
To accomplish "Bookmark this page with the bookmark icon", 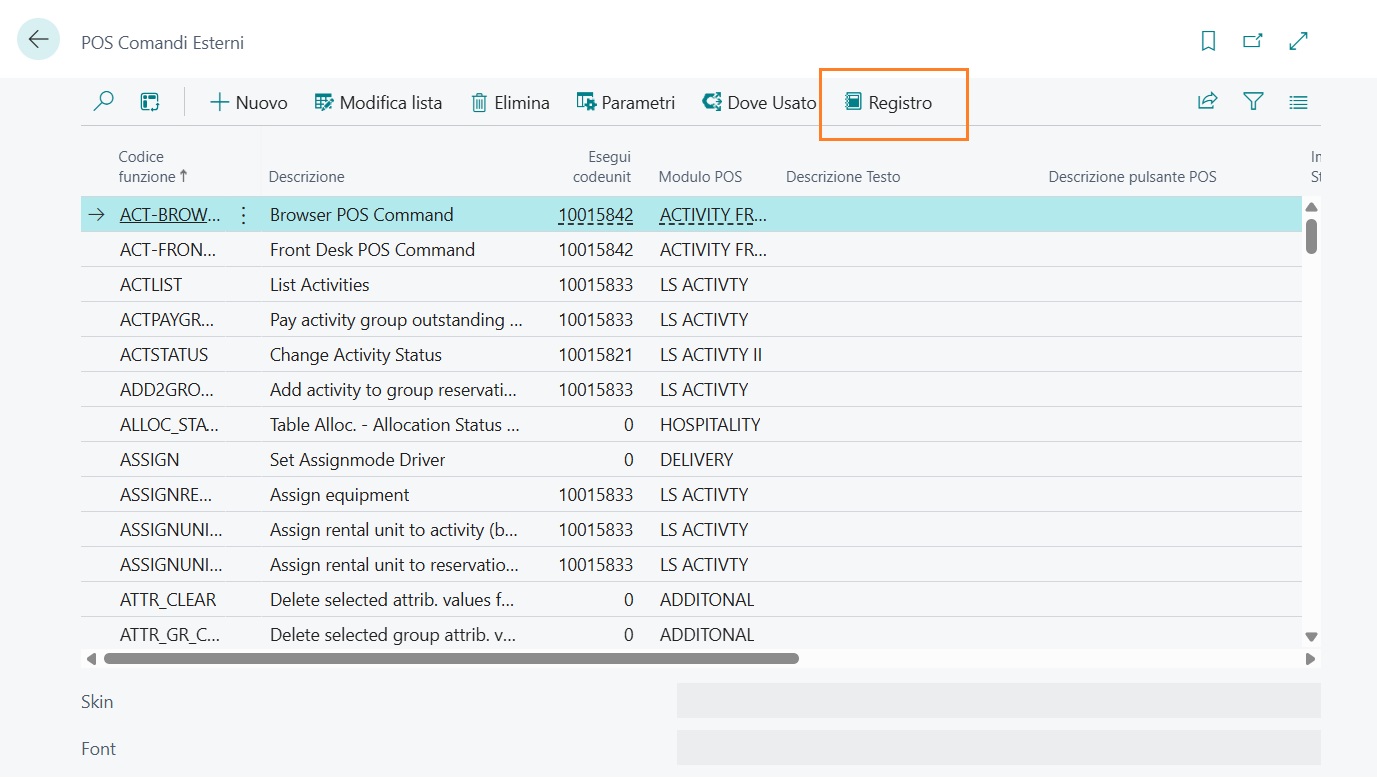I will [x=1208, y=41].
